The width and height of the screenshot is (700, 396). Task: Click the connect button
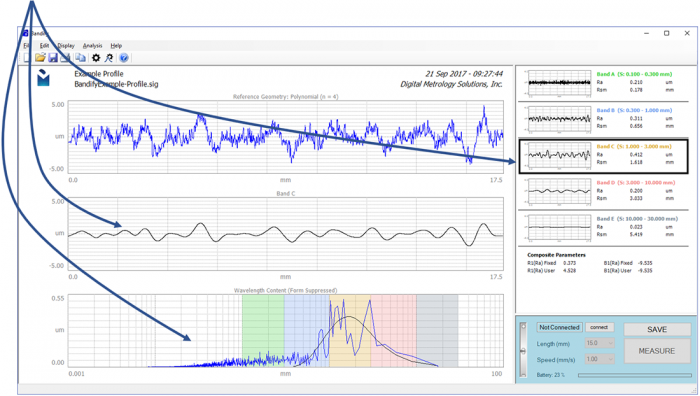(599, 327)
